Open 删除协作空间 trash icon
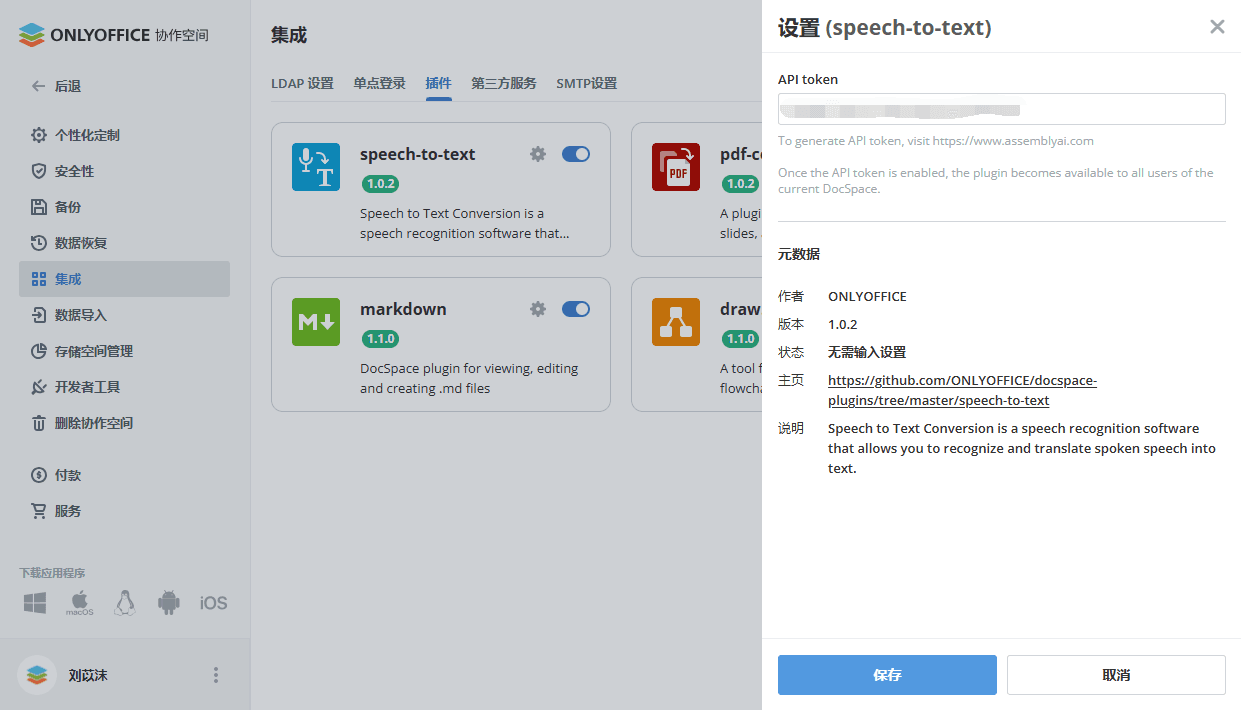1241x710 pixels. (x=38, y=423)
